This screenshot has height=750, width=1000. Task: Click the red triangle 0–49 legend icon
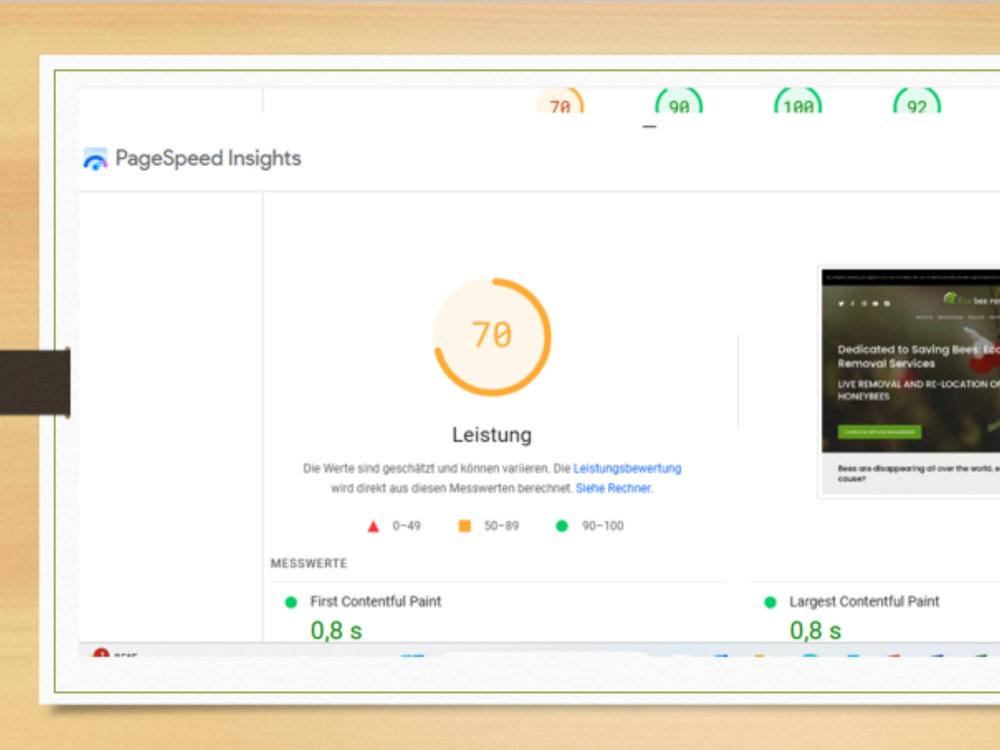pos(373,526)
